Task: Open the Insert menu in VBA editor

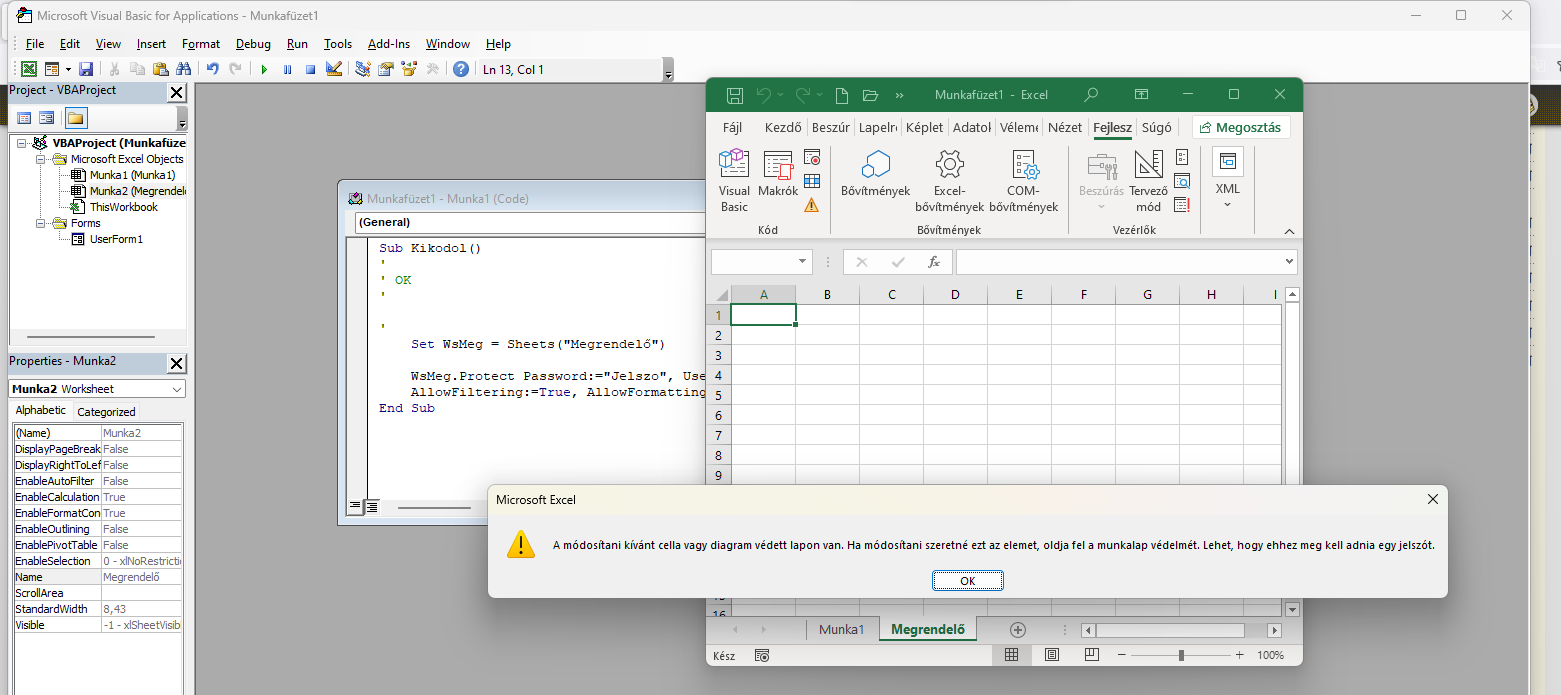Action: [x=152, y=44]
